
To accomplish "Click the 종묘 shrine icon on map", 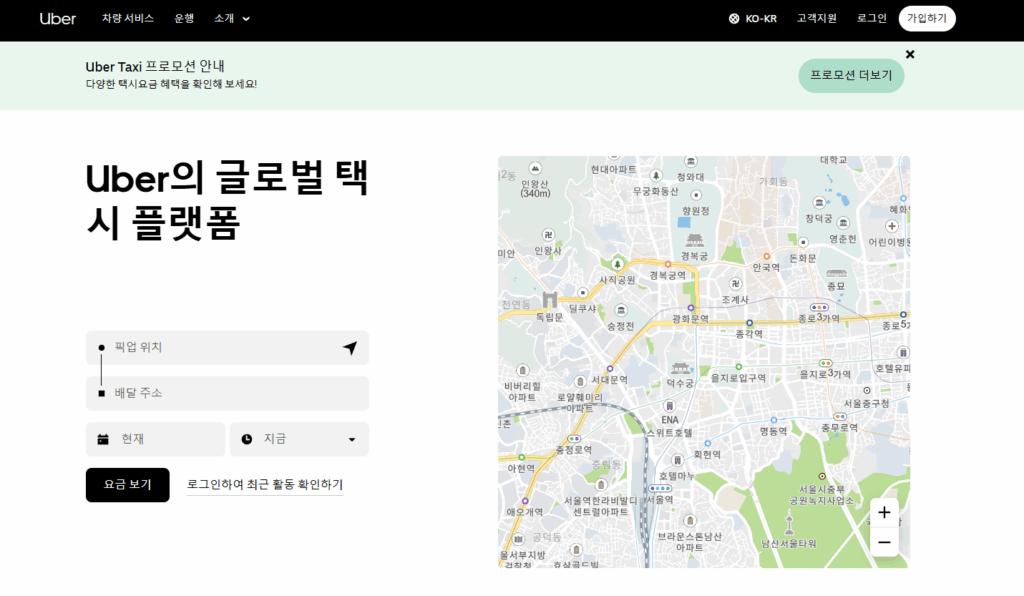I will (x=836, y=274).
